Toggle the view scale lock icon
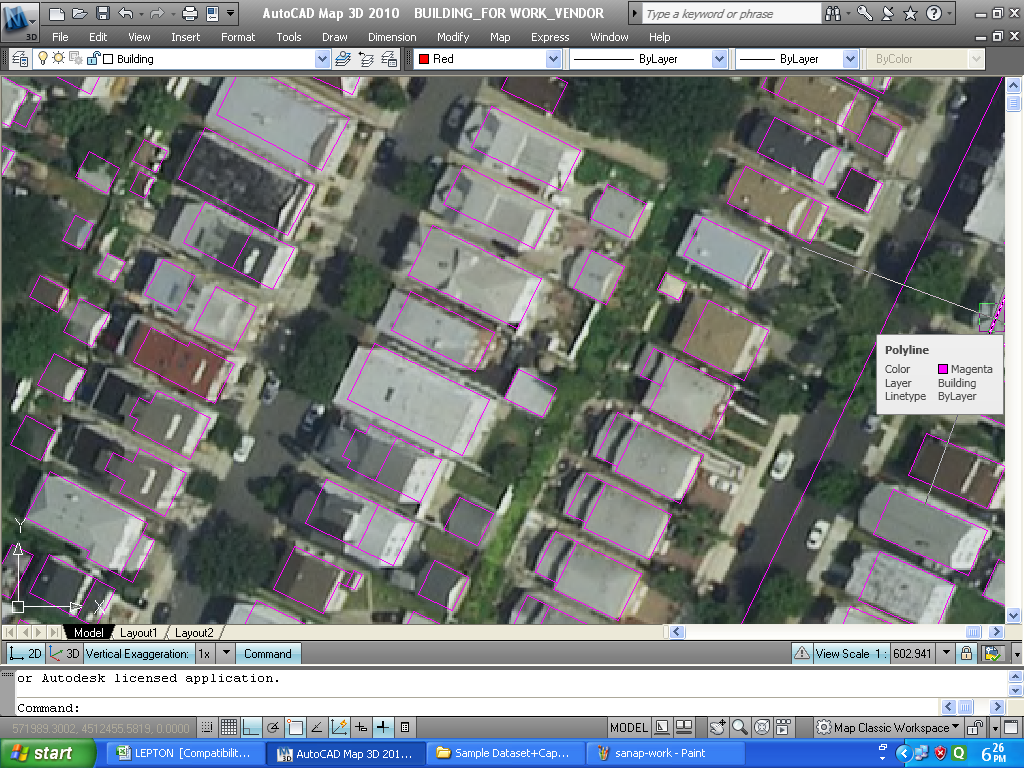This screenshot has width=1024, height=768. [967, 654]
